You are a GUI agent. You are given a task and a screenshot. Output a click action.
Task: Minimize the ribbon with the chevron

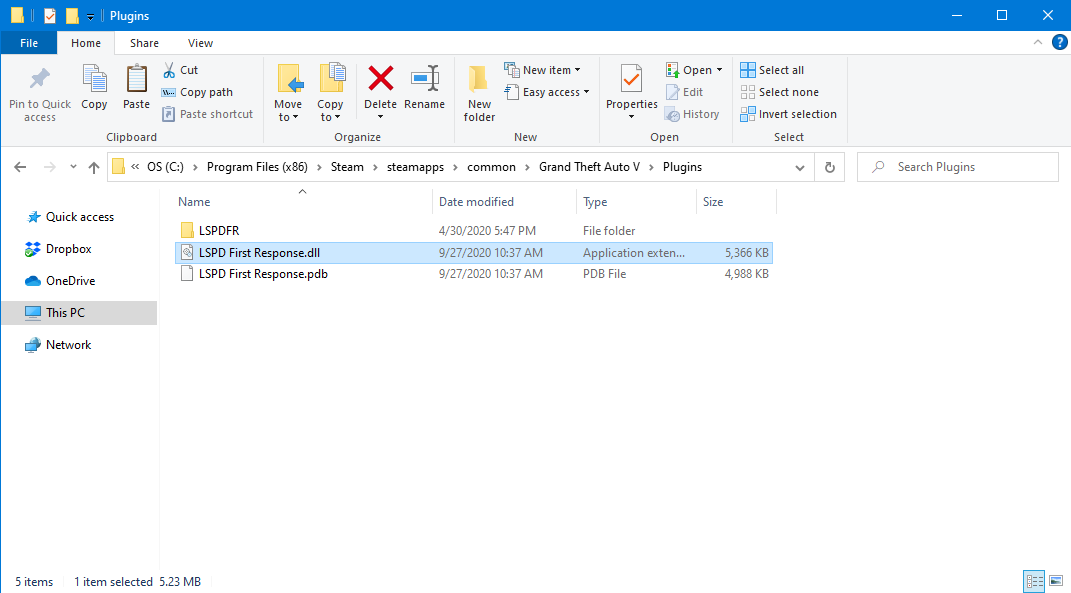[1038, 42]
